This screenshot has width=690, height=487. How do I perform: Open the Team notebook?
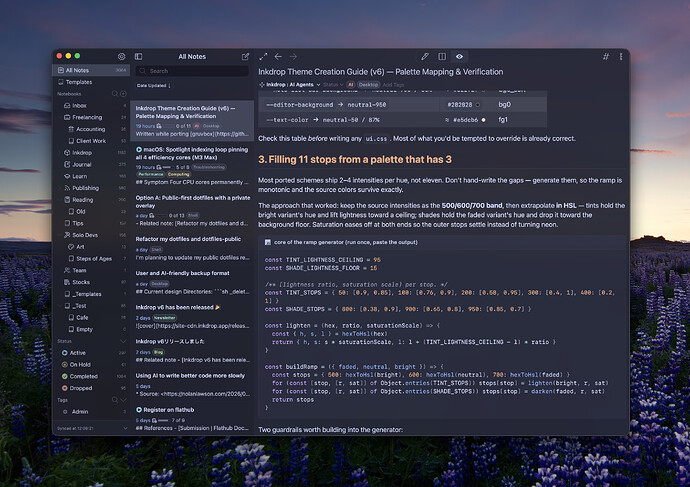tap(91, 271)
